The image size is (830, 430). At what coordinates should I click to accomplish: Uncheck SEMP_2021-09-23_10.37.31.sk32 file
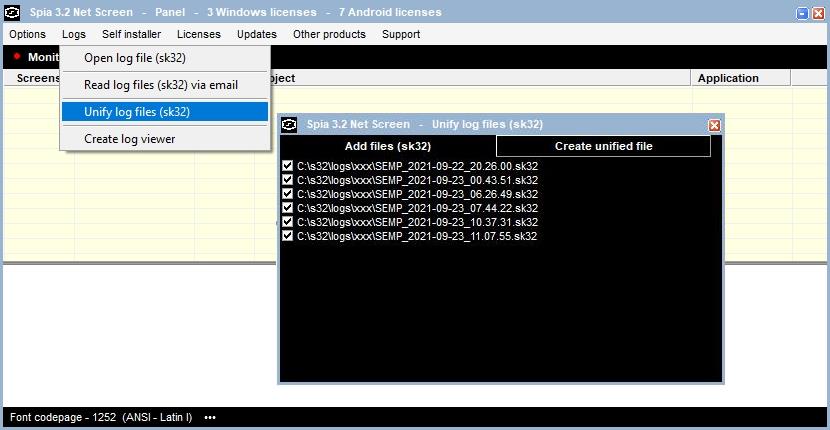pyautogui.click(x=287, y=221)
